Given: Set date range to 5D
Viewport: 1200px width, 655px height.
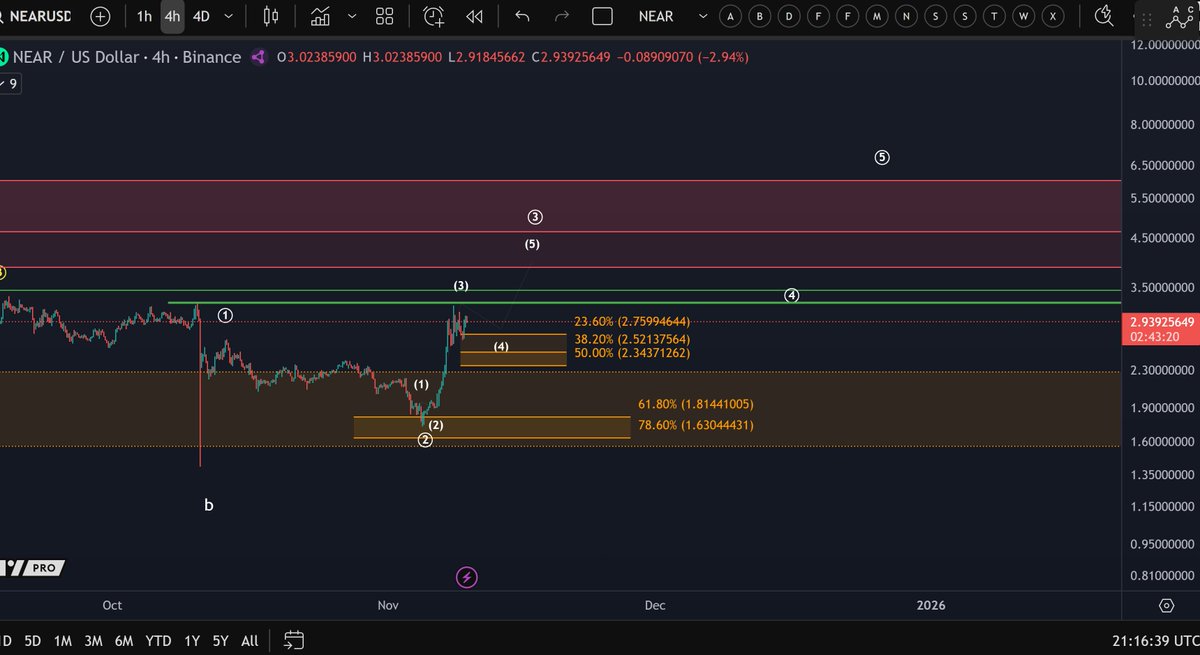Looking at the screenshot, I should (33, 640).
